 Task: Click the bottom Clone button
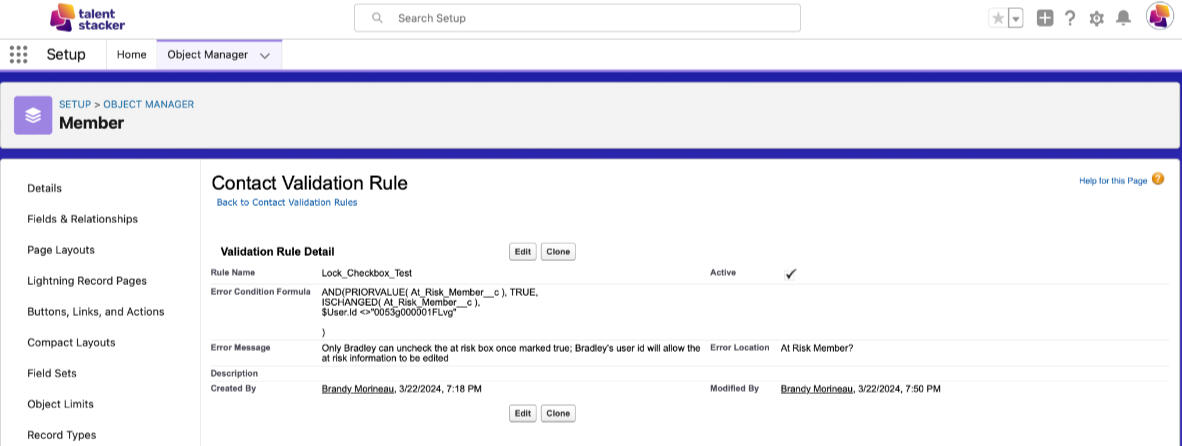[558, 413]
